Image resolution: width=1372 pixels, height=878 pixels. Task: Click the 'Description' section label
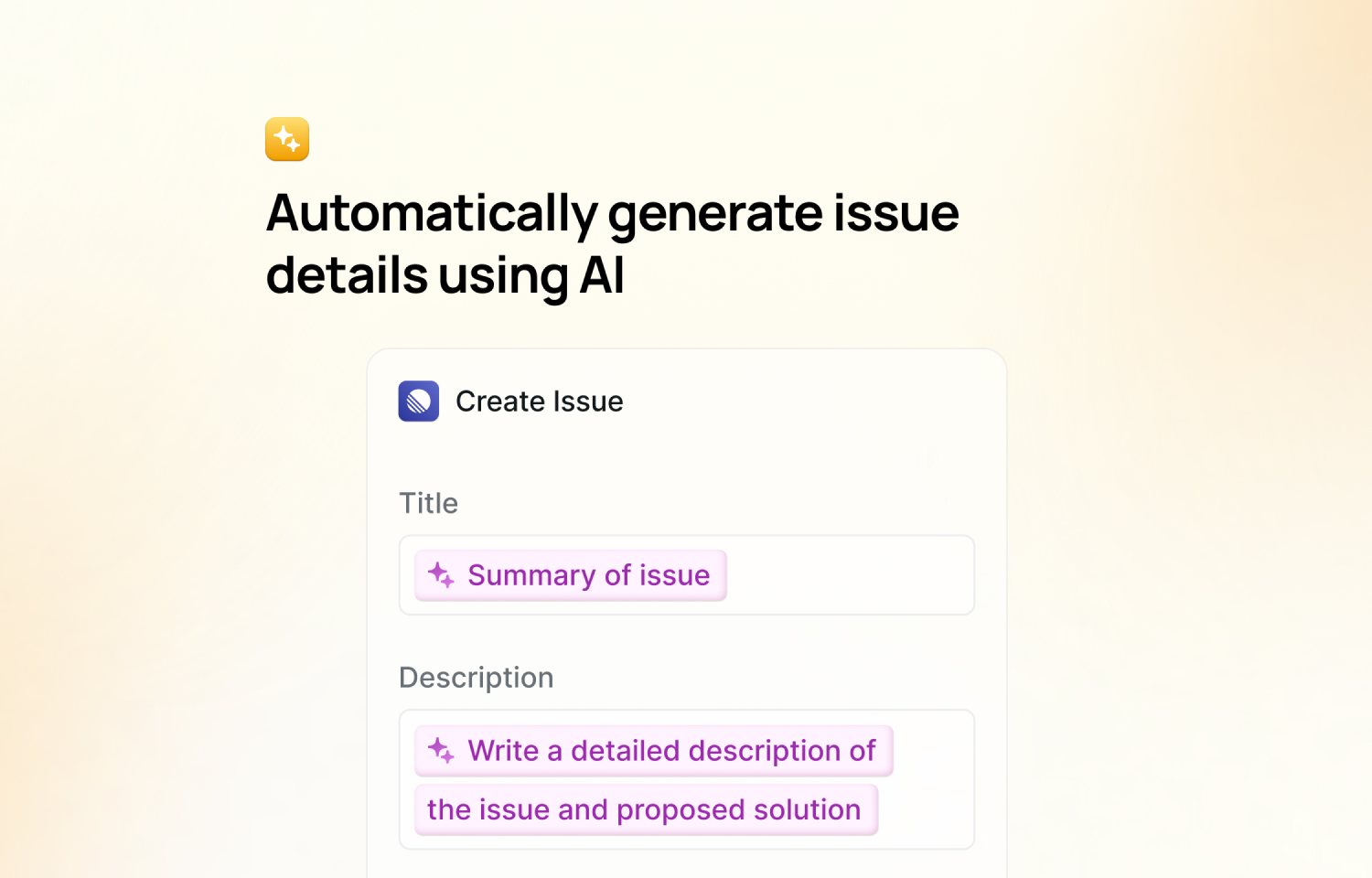(476, 677)
